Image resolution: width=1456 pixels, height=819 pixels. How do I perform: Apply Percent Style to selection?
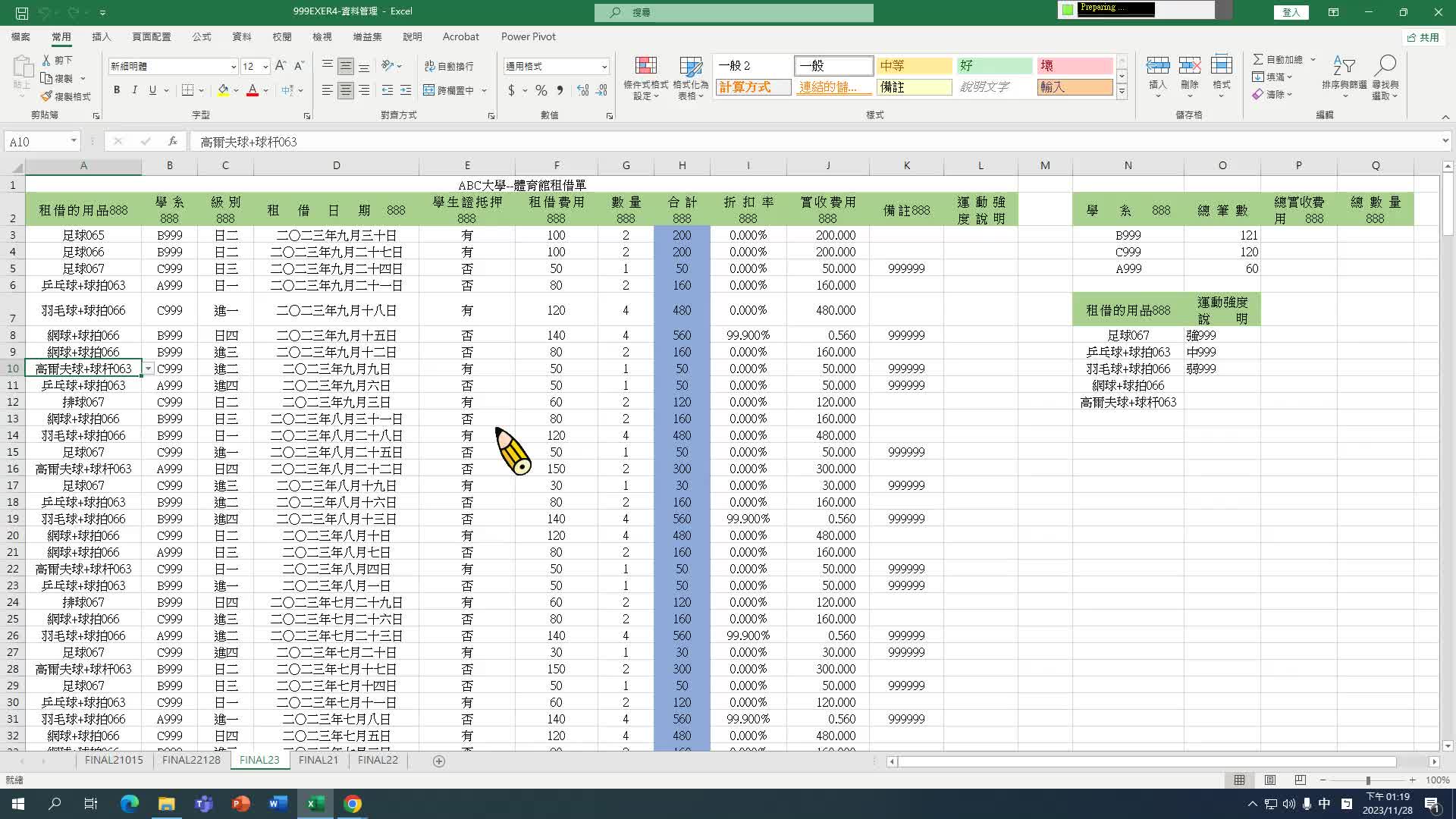pos(541,90)
